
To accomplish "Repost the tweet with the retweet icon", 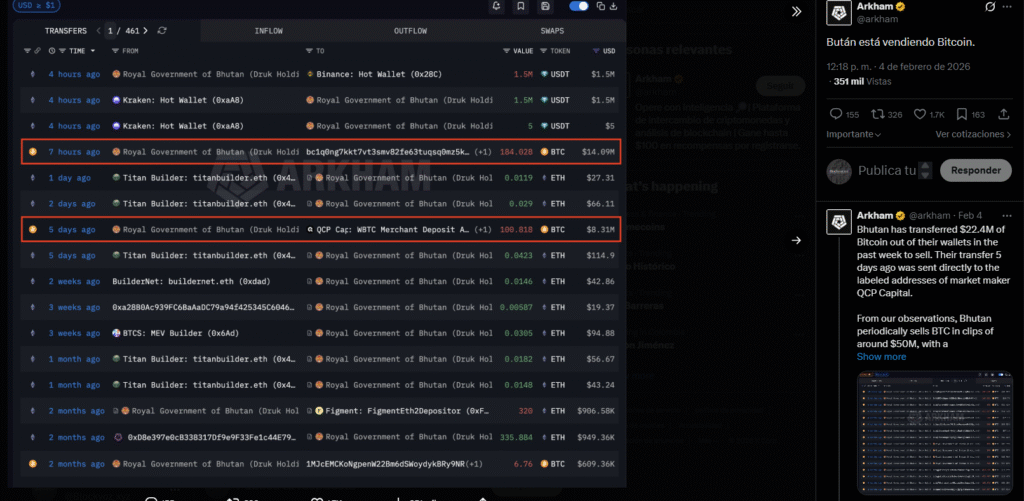I will 876,115.
